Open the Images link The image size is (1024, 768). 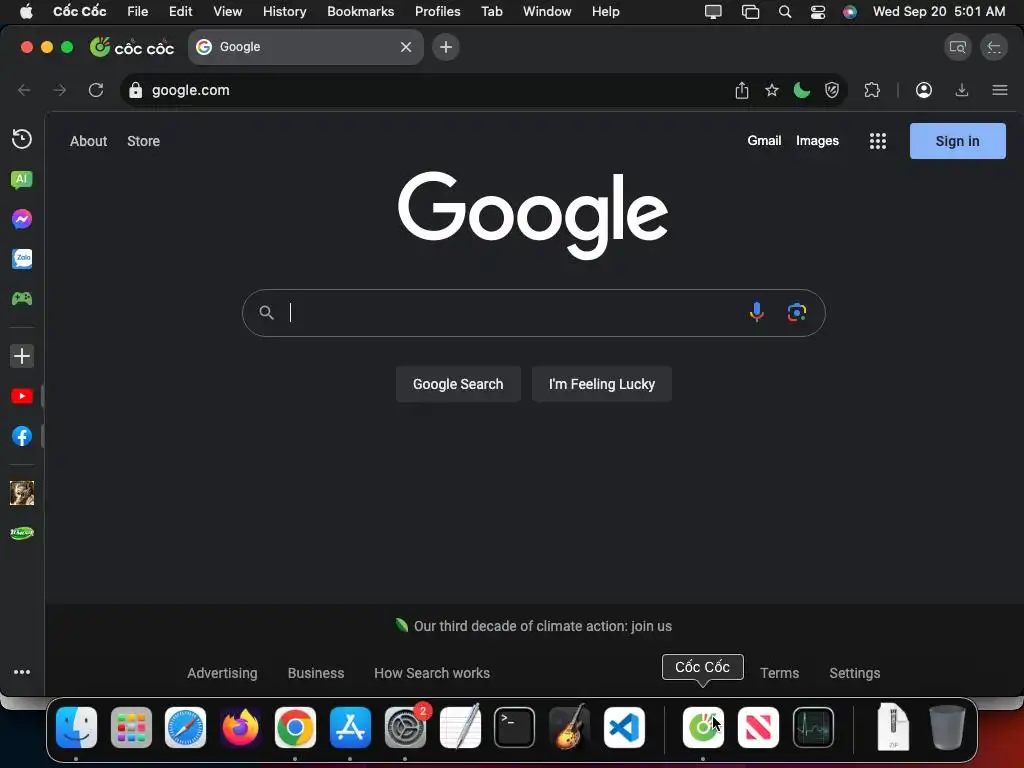(817, 140)
